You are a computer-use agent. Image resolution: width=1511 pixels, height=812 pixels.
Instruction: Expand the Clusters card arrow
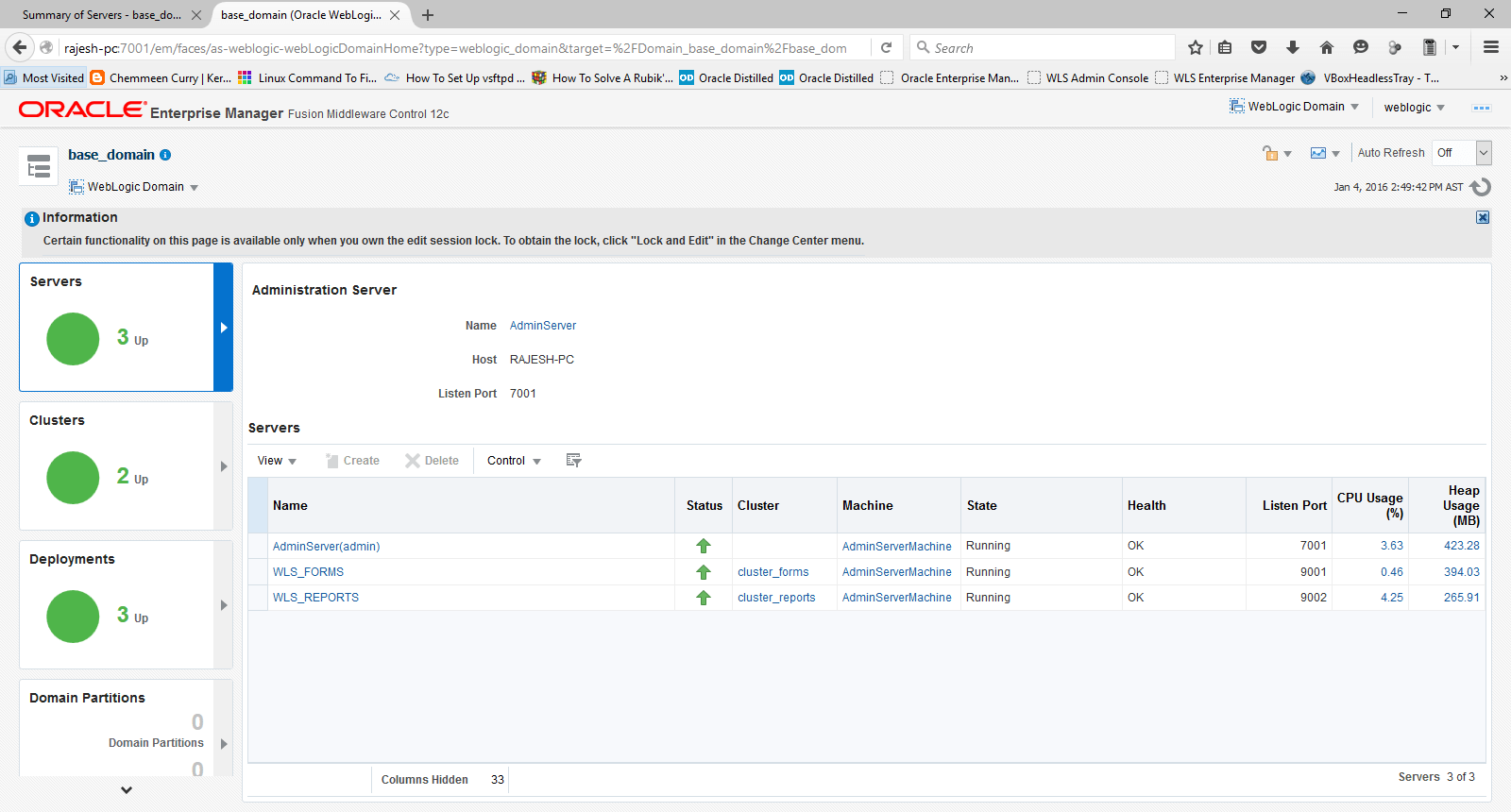click(x=224, y=466)
